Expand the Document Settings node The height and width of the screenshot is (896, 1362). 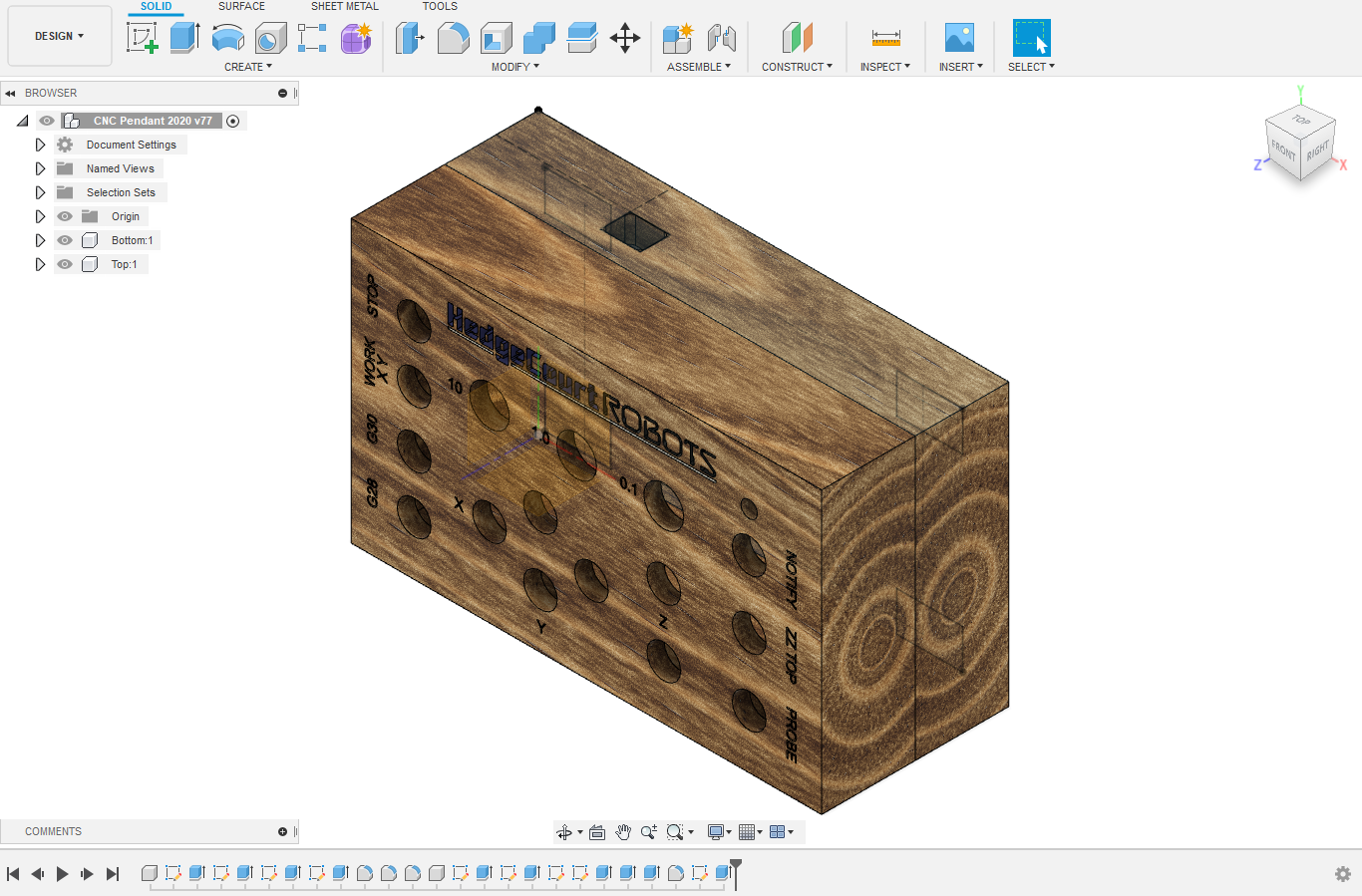pos(40,145)
